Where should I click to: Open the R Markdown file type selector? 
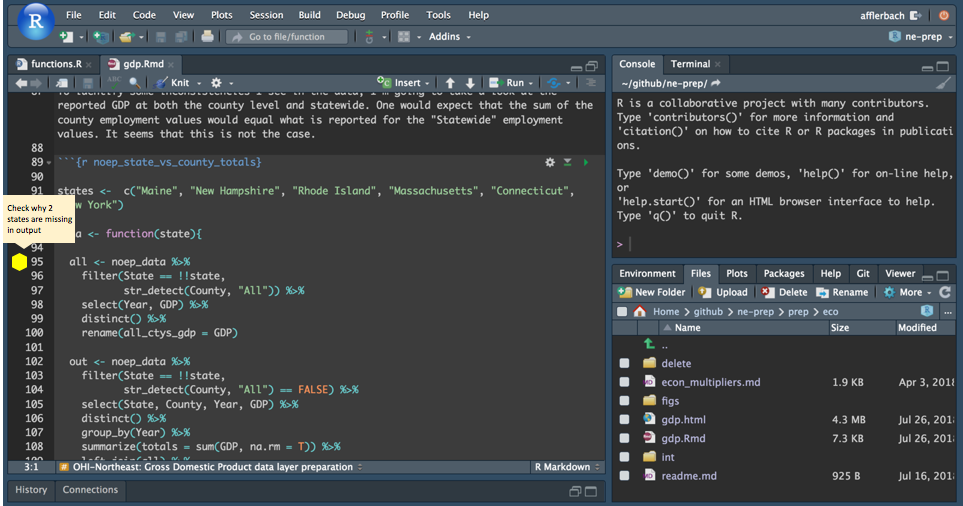567,467
